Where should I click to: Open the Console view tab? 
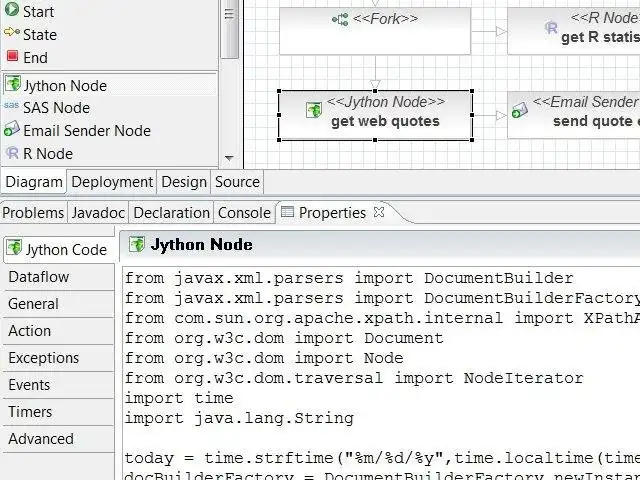tap(244, 213)
